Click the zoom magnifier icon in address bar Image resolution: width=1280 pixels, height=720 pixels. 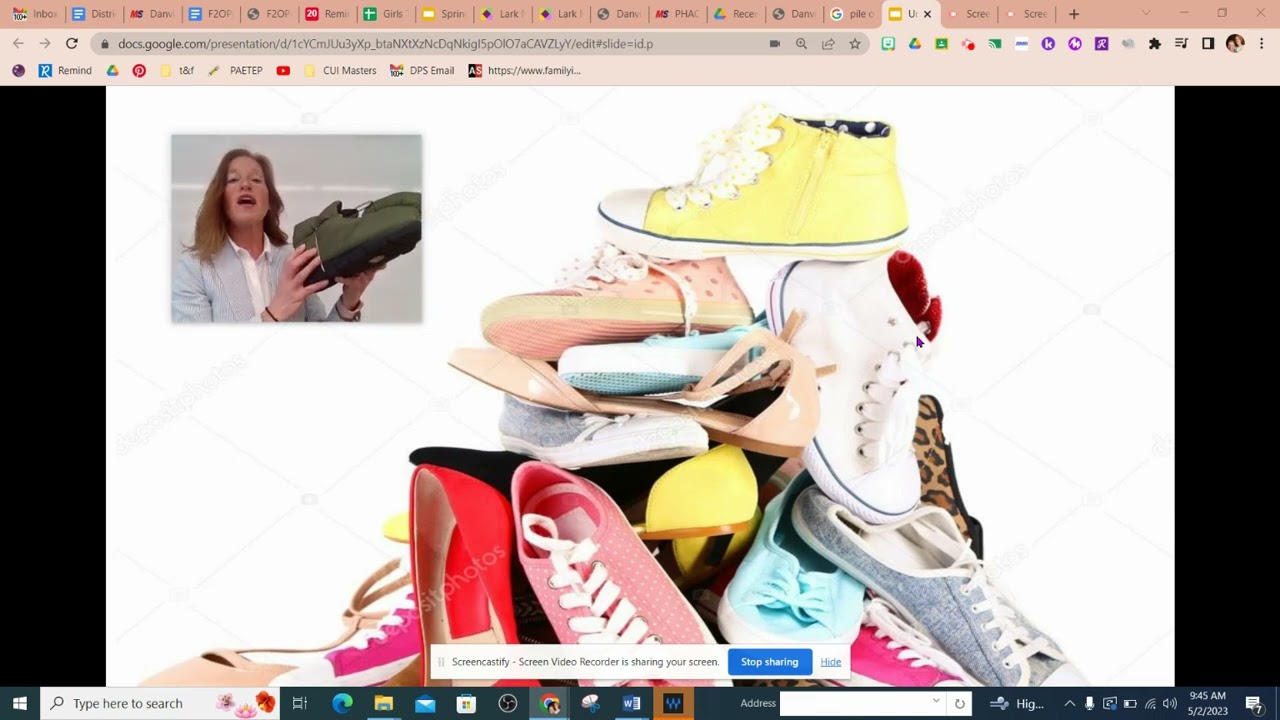click(x=801, y=44)
